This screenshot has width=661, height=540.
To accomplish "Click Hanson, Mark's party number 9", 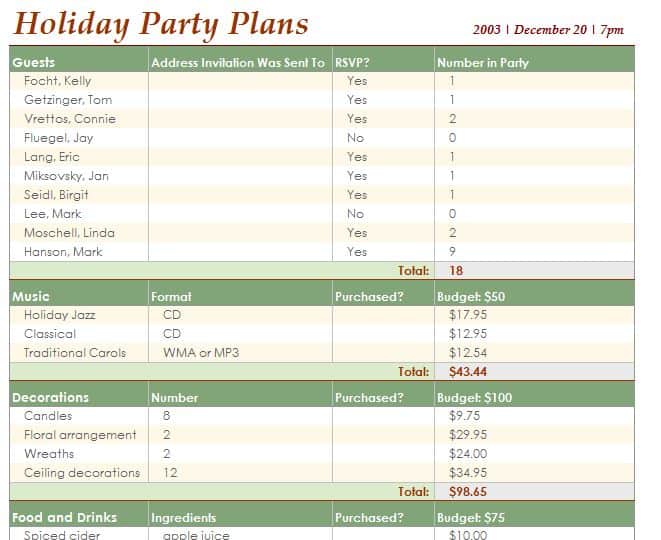I will [534, 252].
